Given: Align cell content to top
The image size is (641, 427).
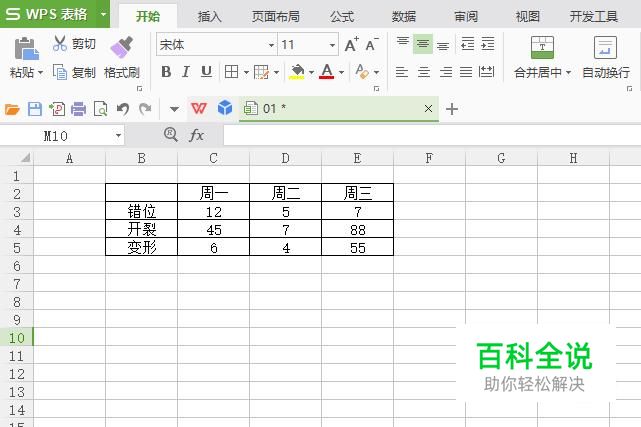Looking at the screenshot, I should [x=403, y=43].
